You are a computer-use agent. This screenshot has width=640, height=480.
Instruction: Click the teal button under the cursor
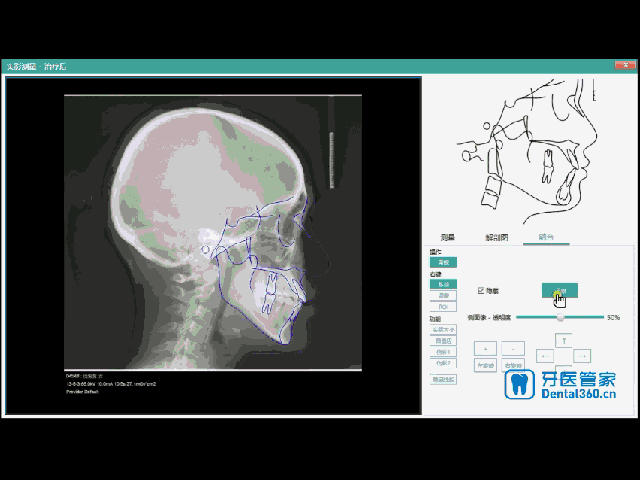pyautogui.click(x=560, y=290)
